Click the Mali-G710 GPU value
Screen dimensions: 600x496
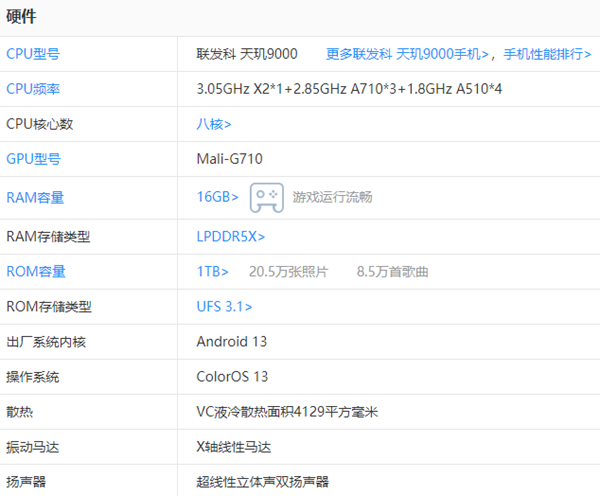tap(230, 159)
